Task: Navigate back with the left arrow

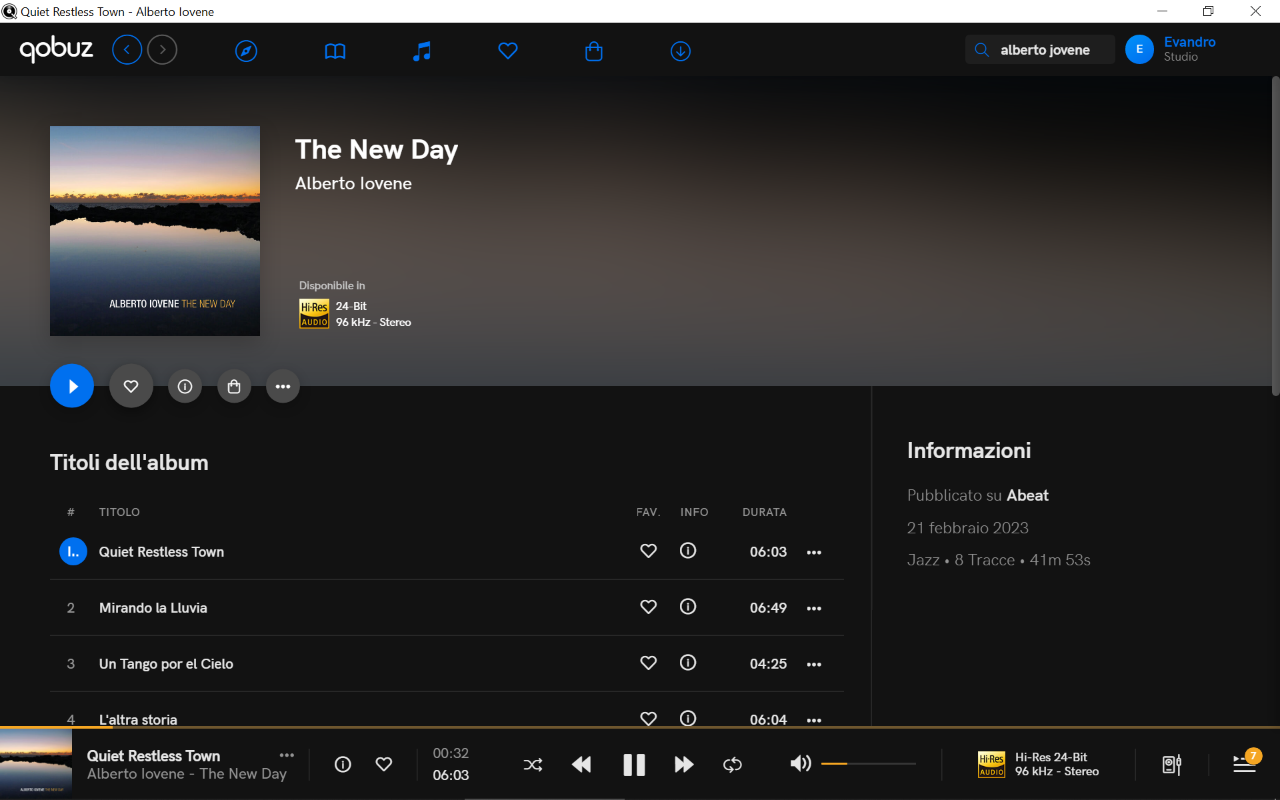Action: pyautogui.click(x=127, y=50)
